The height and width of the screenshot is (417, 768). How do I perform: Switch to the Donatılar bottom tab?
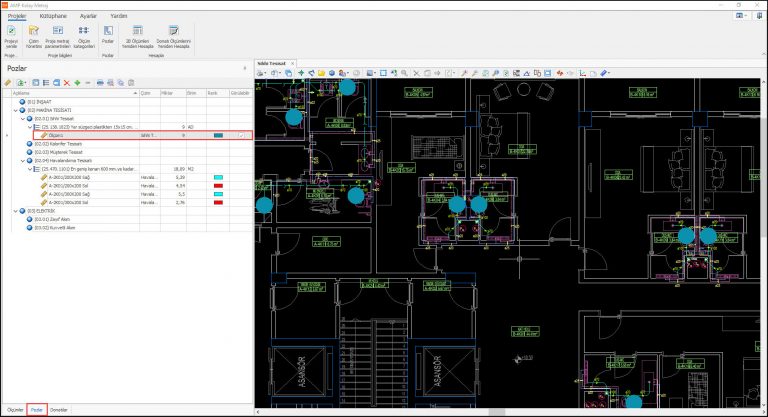59,410
